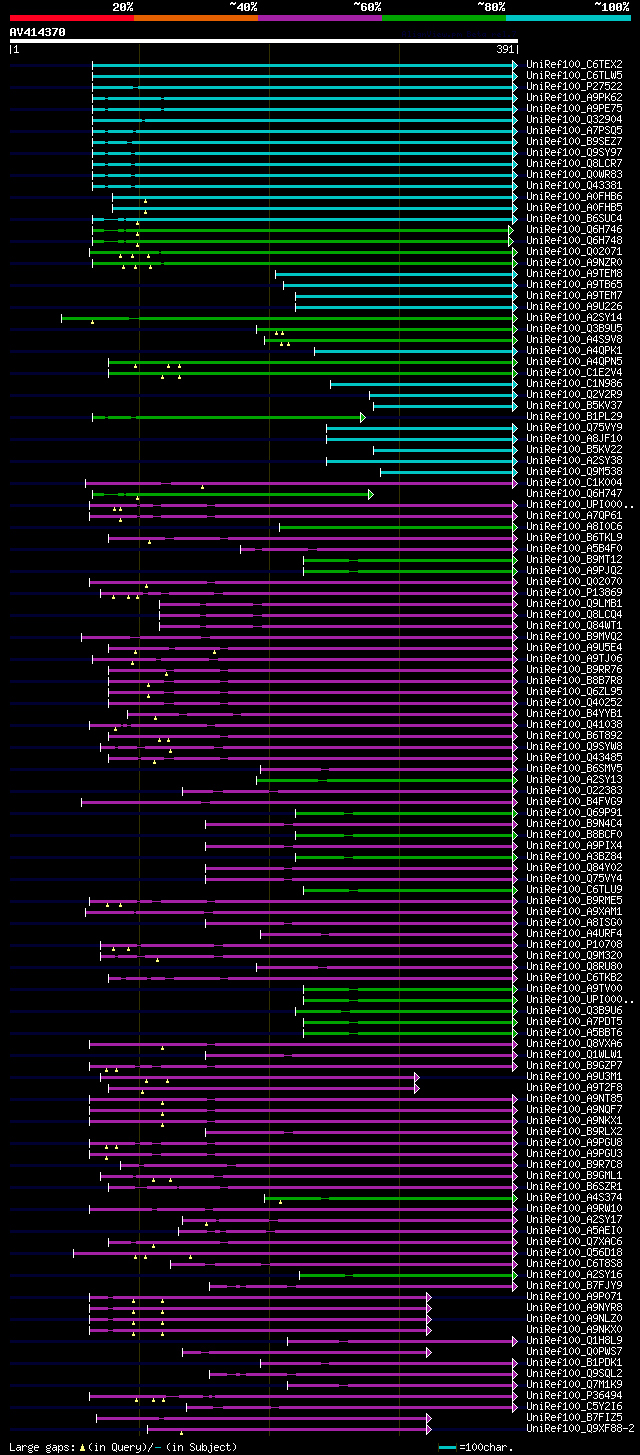
Task: Select the UniRef100_O22383 label
Action: tap(574, 790)
